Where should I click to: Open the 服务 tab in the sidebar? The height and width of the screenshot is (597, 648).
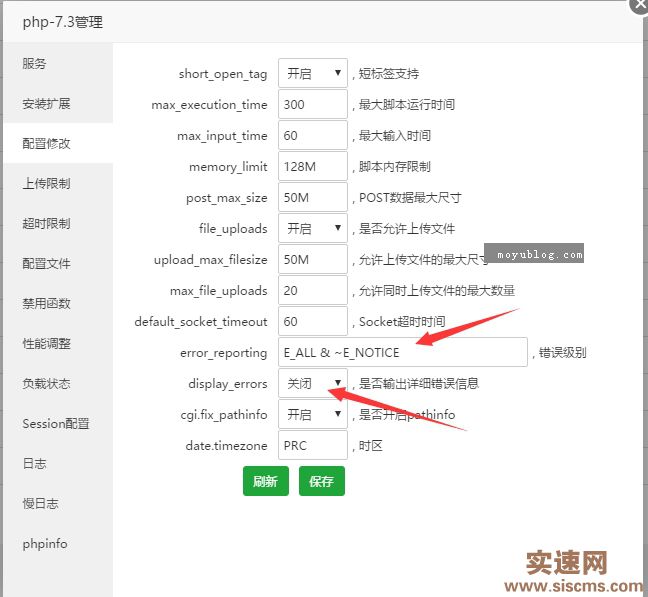58,63
